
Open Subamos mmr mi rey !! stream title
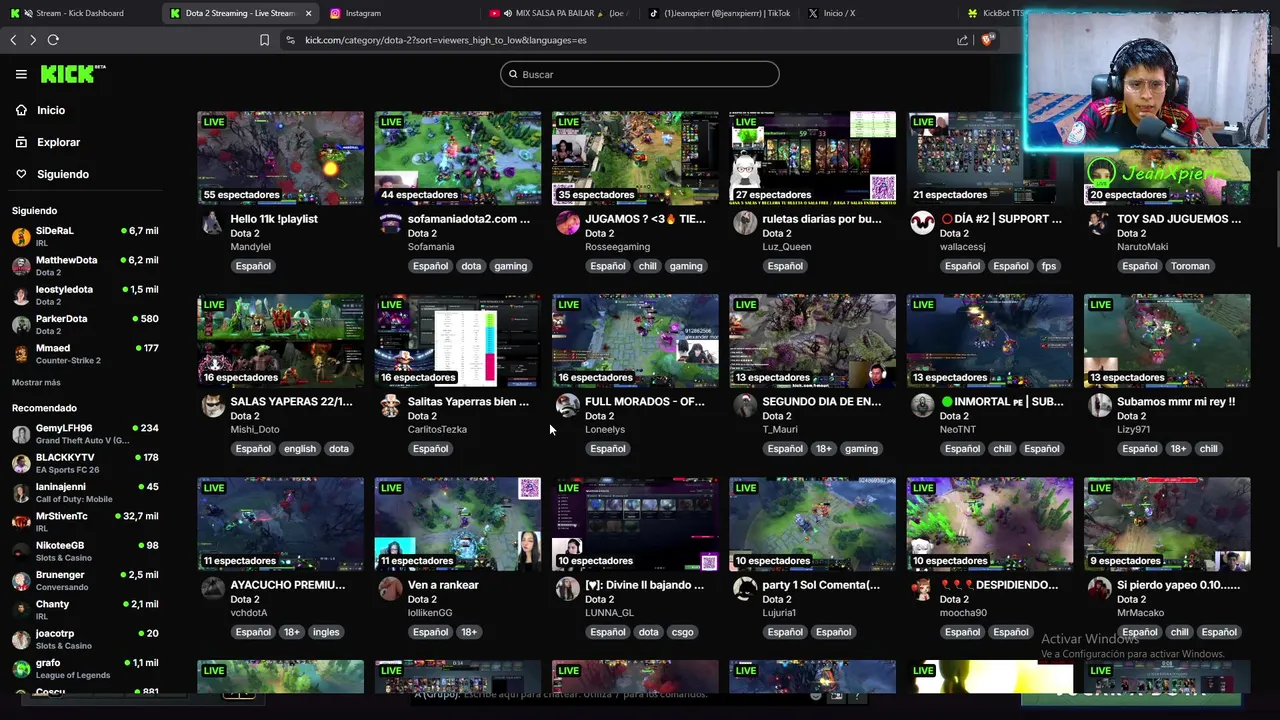click(x=1176, y=402)
